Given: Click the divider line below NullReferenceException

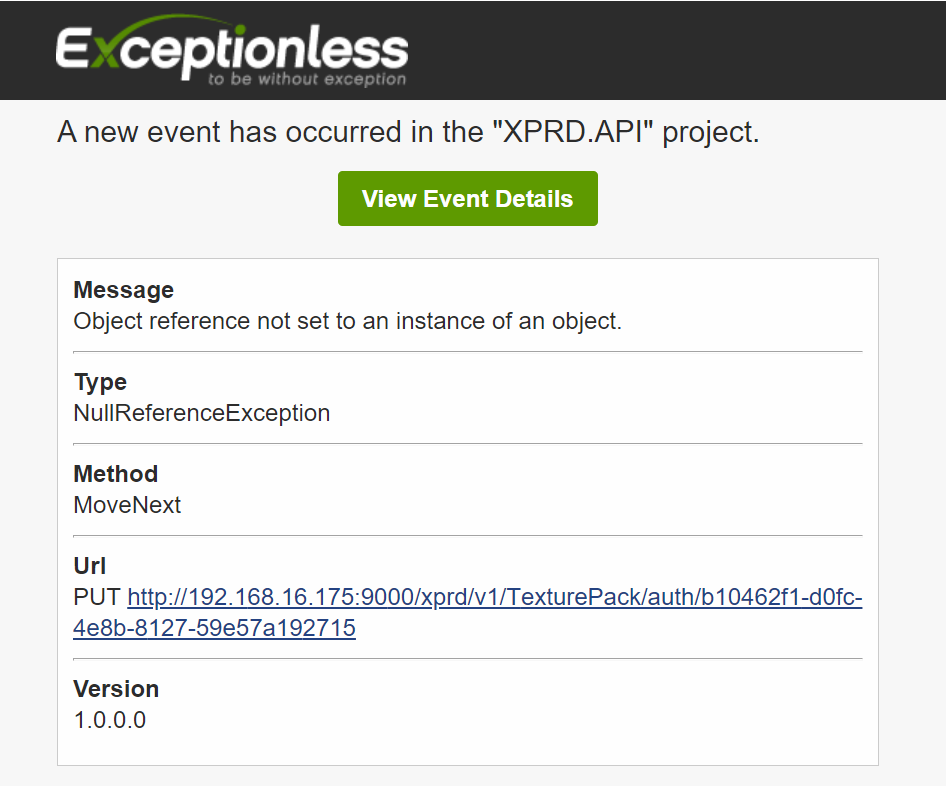Looking at the screenshot, I should pyautogui.click(x=468, y=443).
